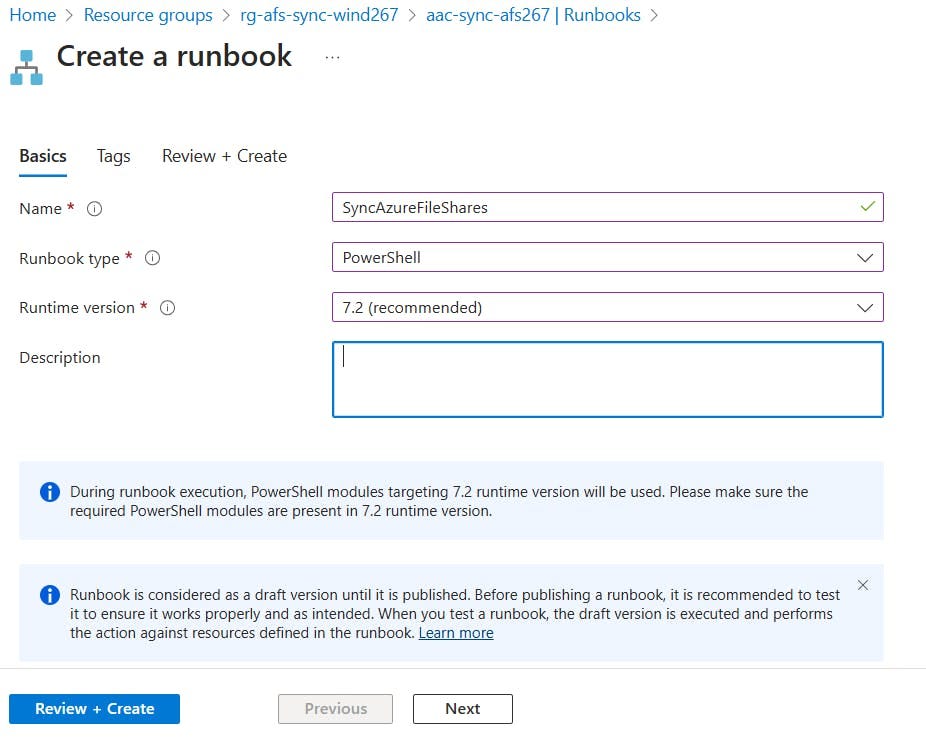Show info tooltip for Runbook type
Screen dimensions: 926x740
pos(152,258)
